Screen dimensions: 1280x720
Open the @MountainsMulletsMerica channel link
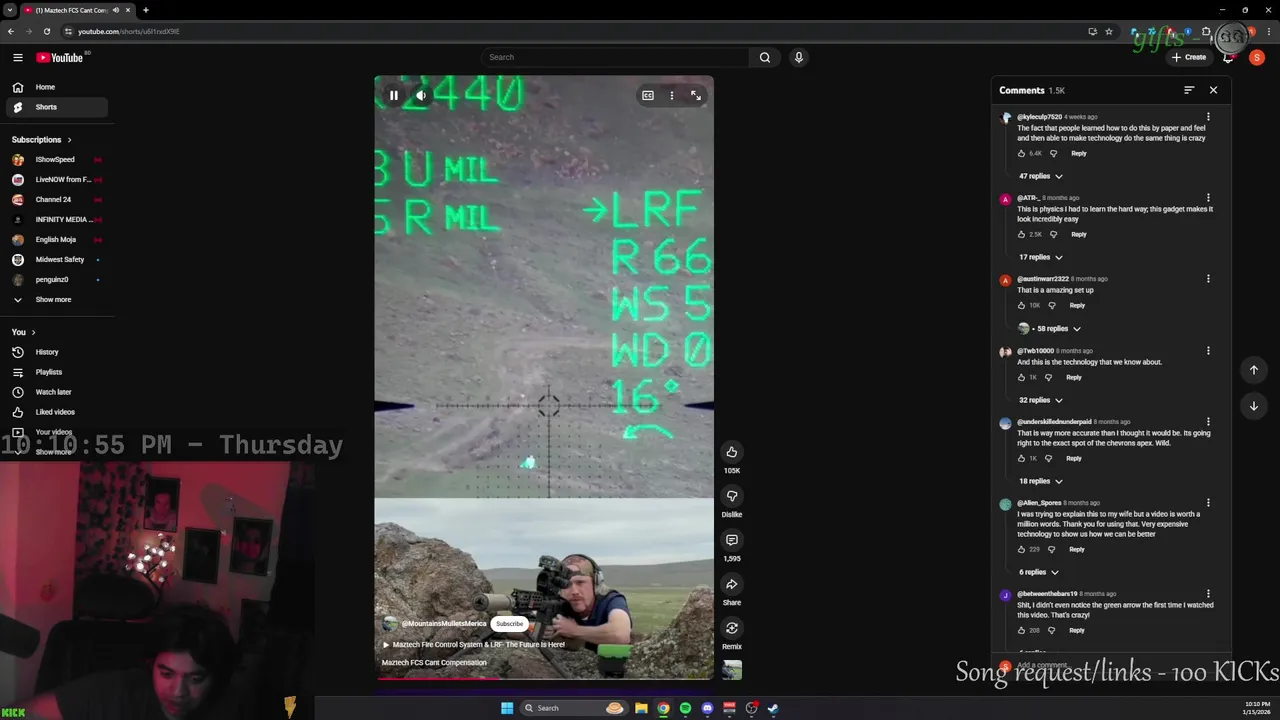443,624
